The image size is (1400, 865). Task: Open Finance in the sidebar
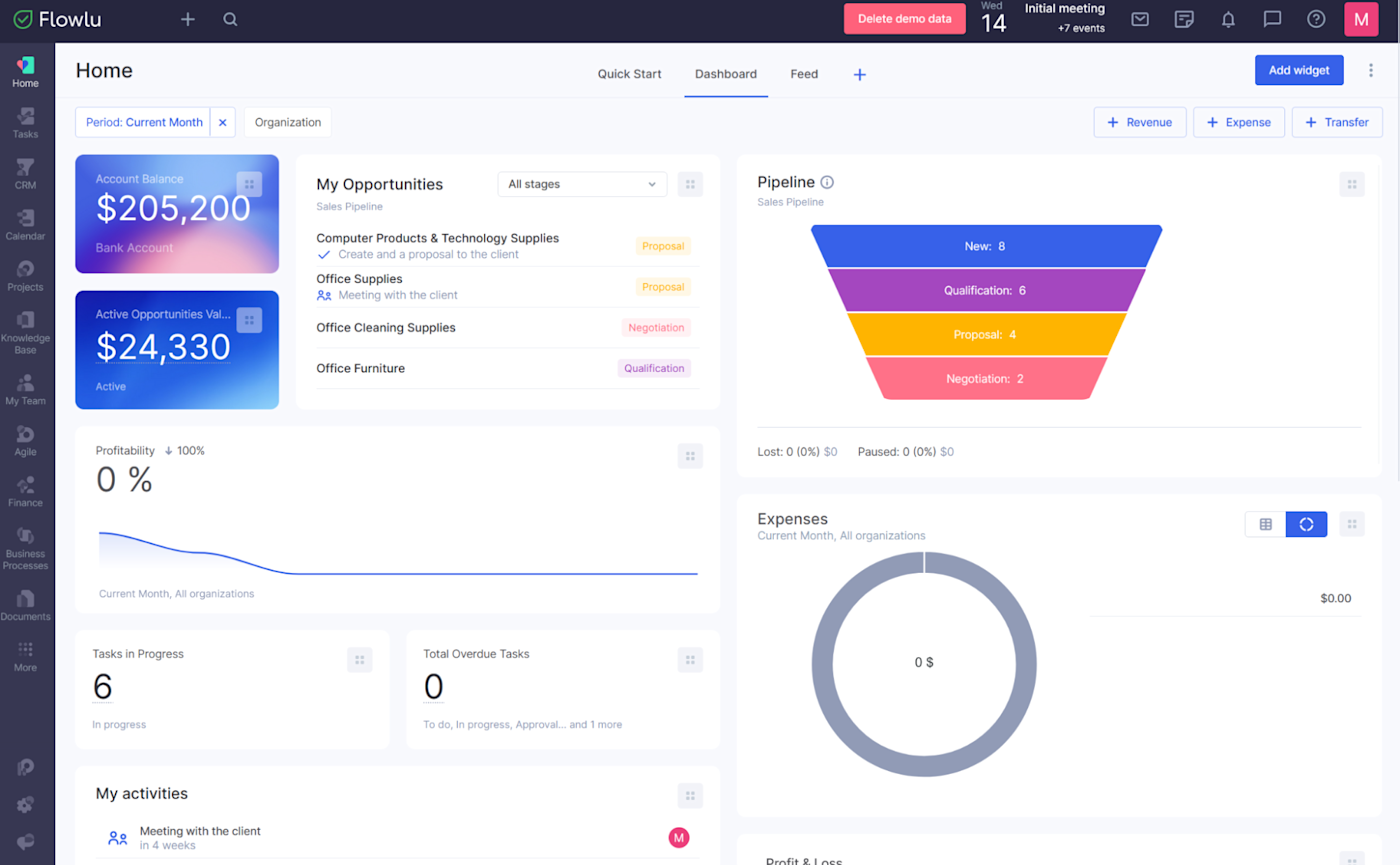[26, 492]
